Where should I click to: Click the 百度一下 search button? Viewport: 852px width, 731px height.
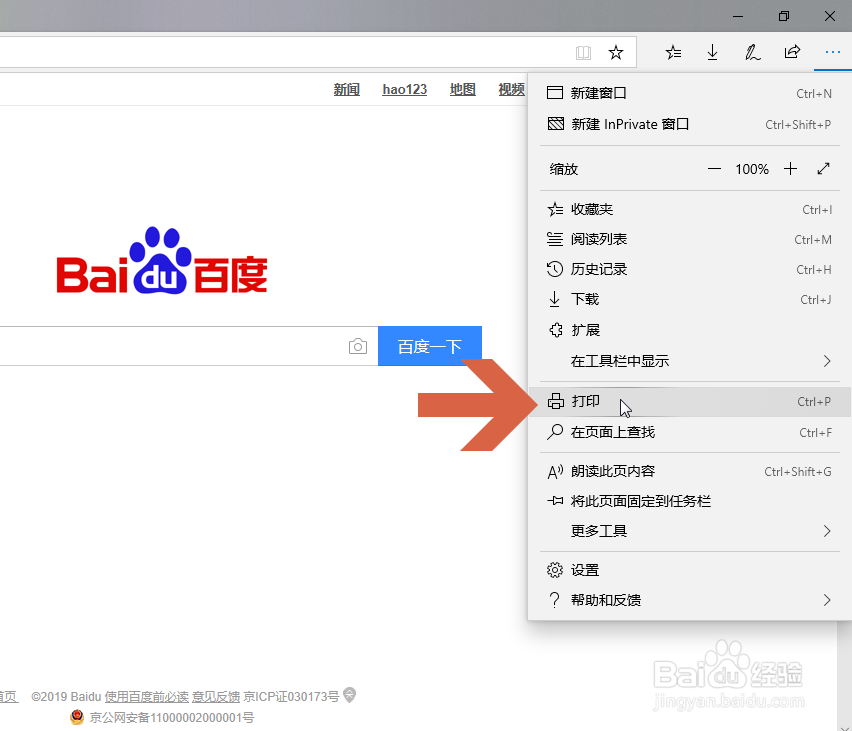tap(430, 346)
